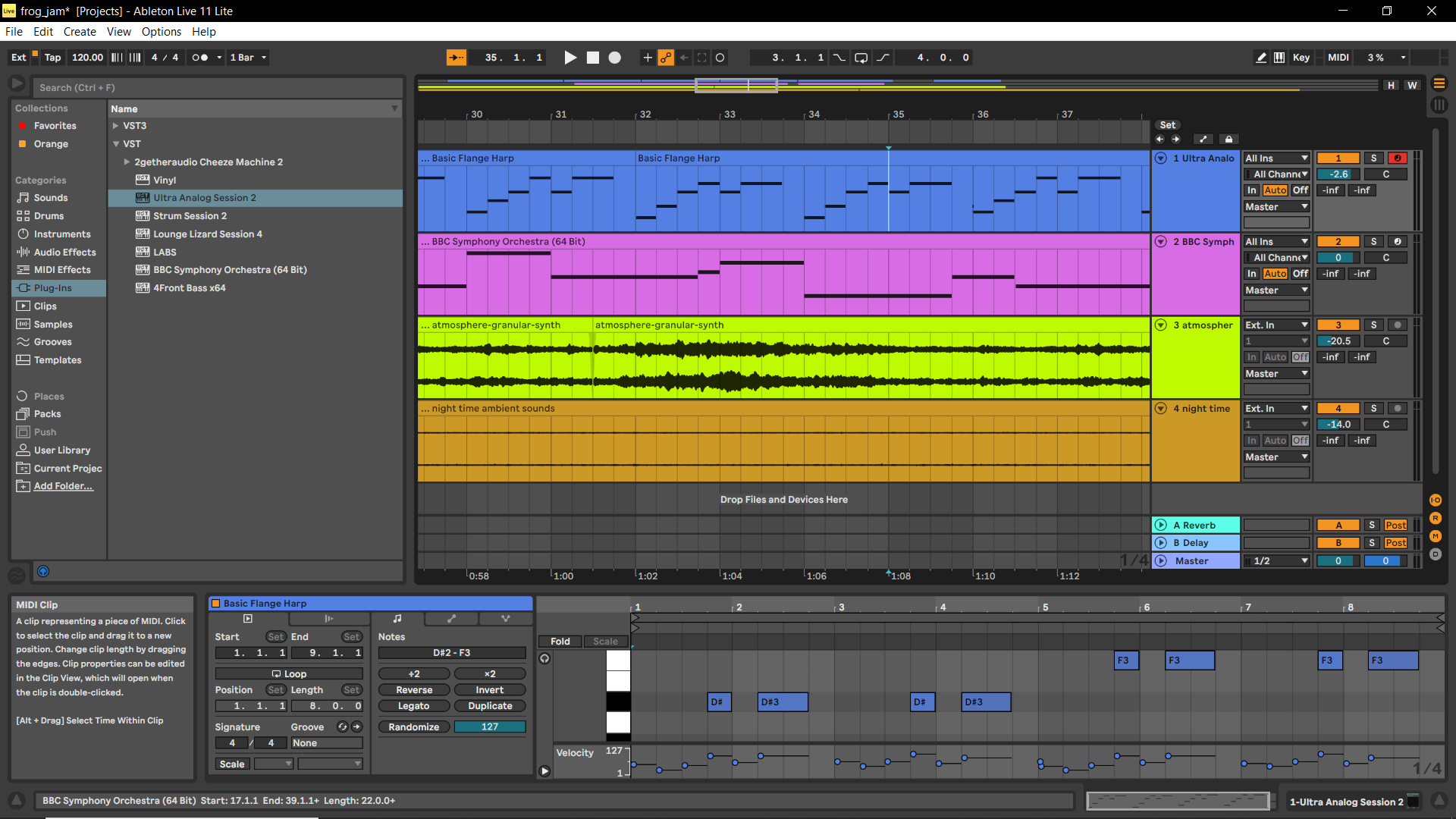Open Master track 1/2 output dropdown
Image resolution: width=1456 pixels, height=819 pixels.
(1277, 561)
